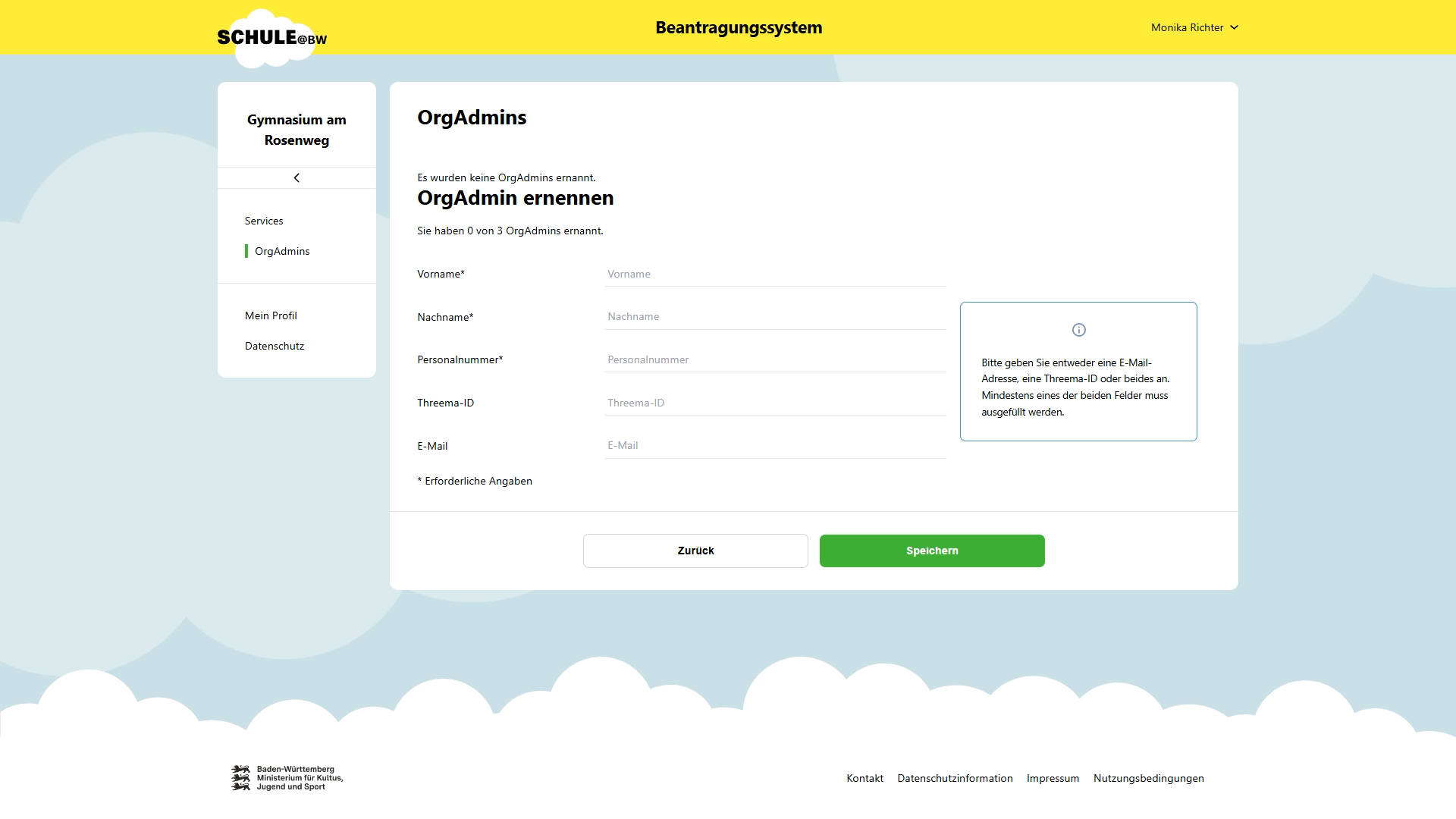Go to Datenschutz in sidebar
The width and height of the screenshot is (1456, 819).
click(x=275, y=346)
